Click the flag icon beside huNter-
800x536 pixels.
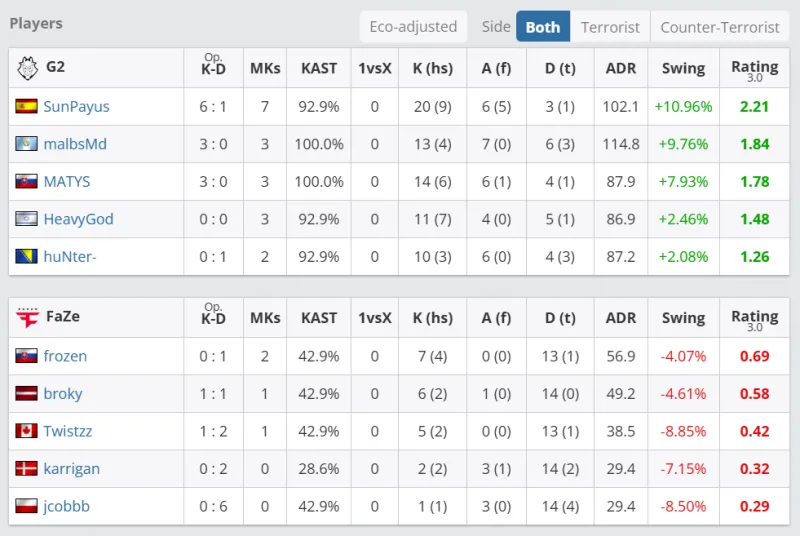click(26, 257)
